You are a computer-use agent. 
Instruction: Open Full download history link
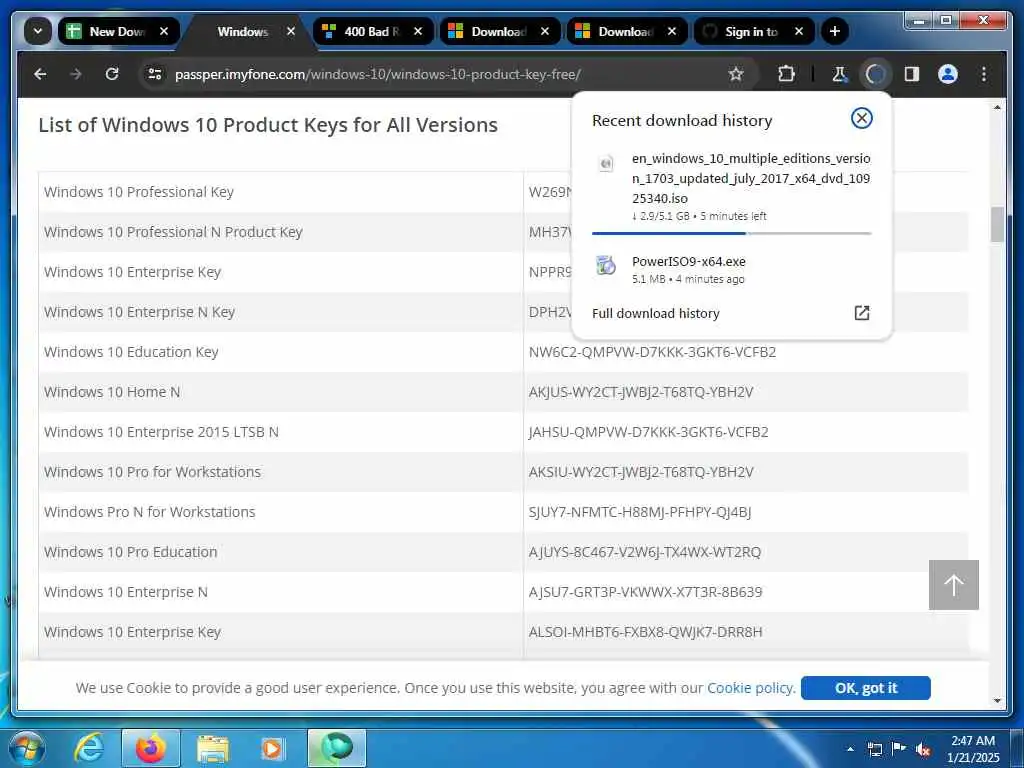coord(656,313)
